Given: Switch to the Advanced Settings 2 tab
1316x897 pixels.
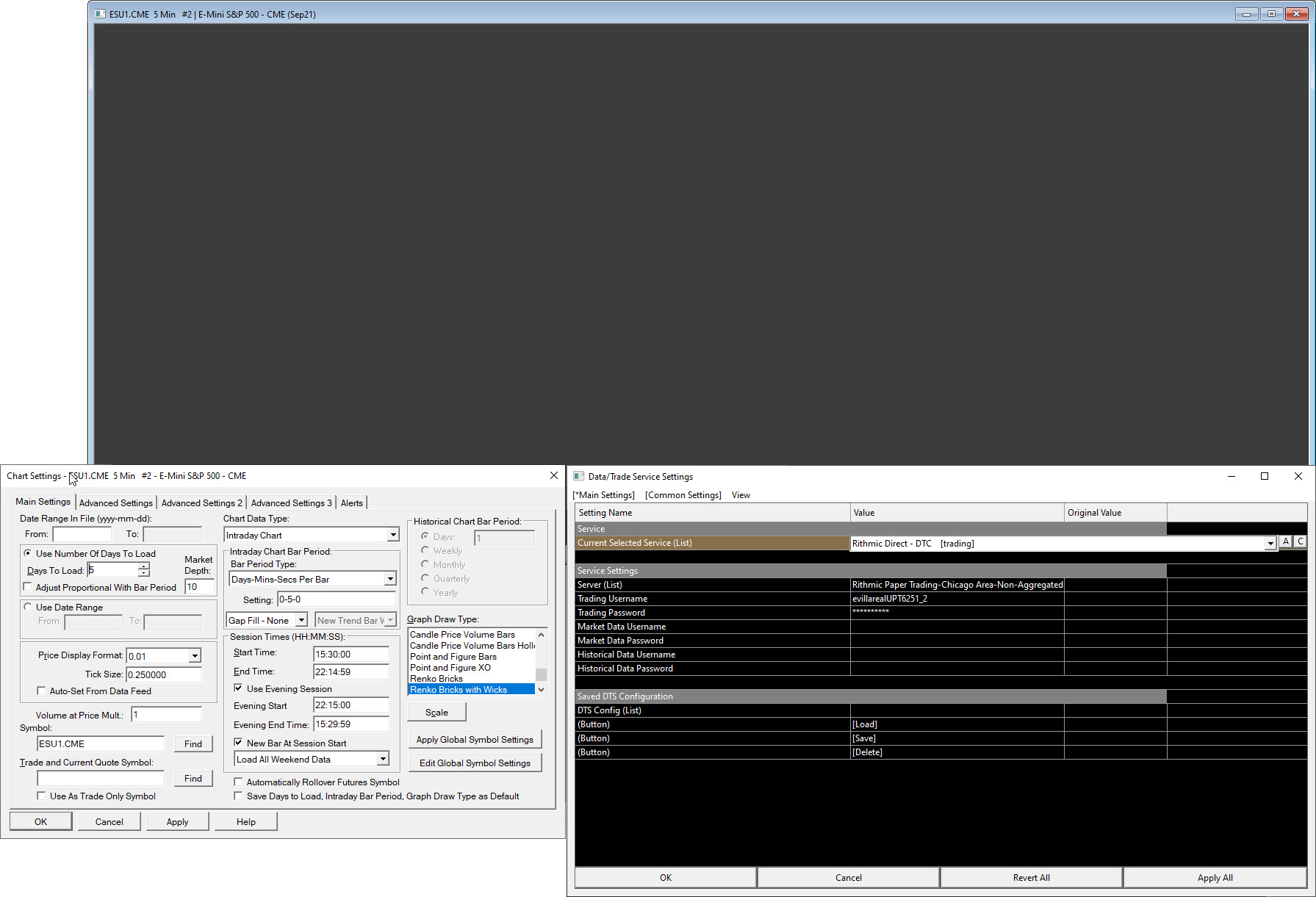Looking at the screenshot, I should (x=201, y=503).
